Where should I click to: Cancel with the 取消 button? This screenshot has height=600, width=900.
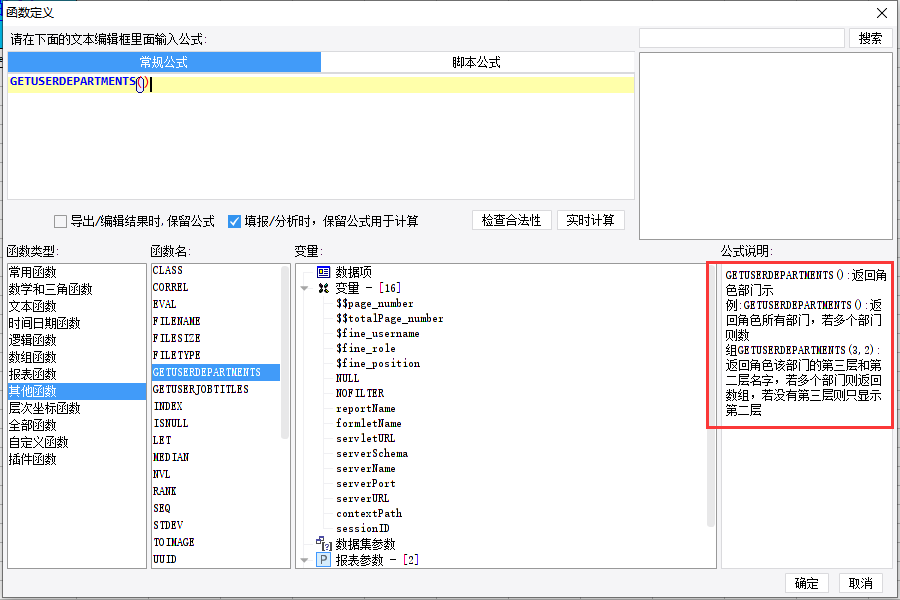coord(860,583)
